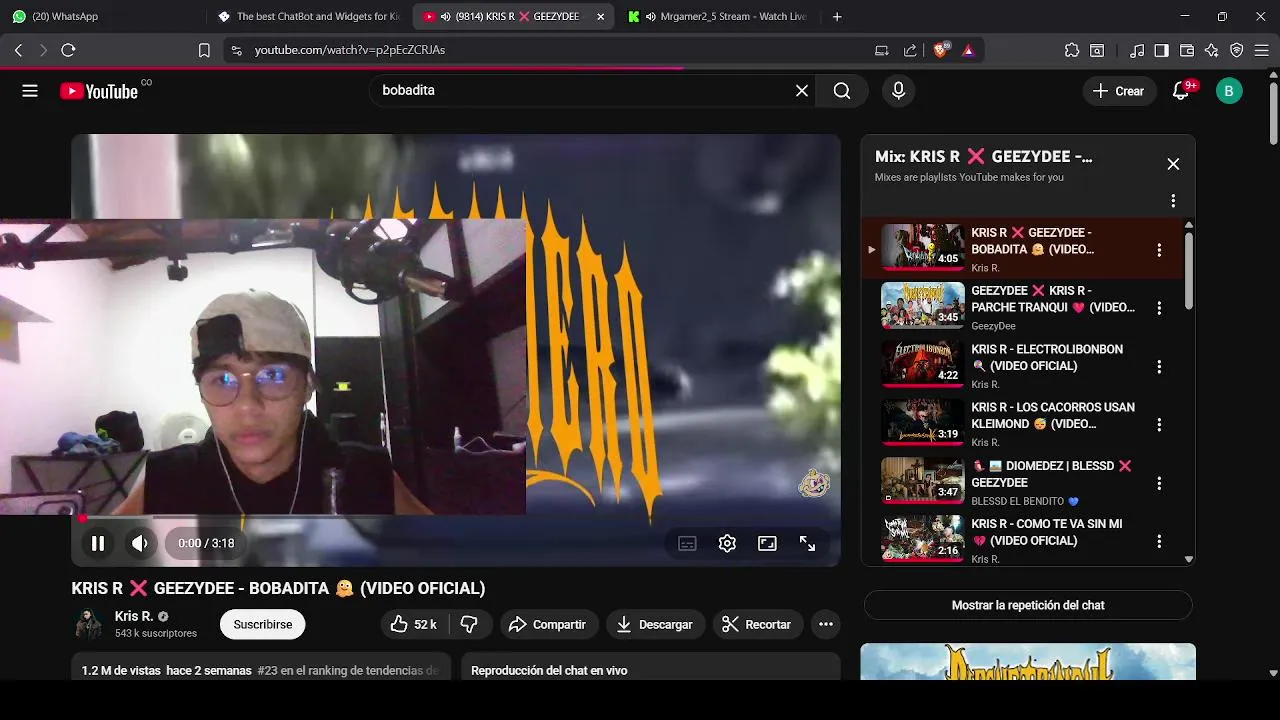This screenshot has height=720, width=1280.
Task: Open options for LOS CACORROS item
Action: click(x=1159, y=425)
